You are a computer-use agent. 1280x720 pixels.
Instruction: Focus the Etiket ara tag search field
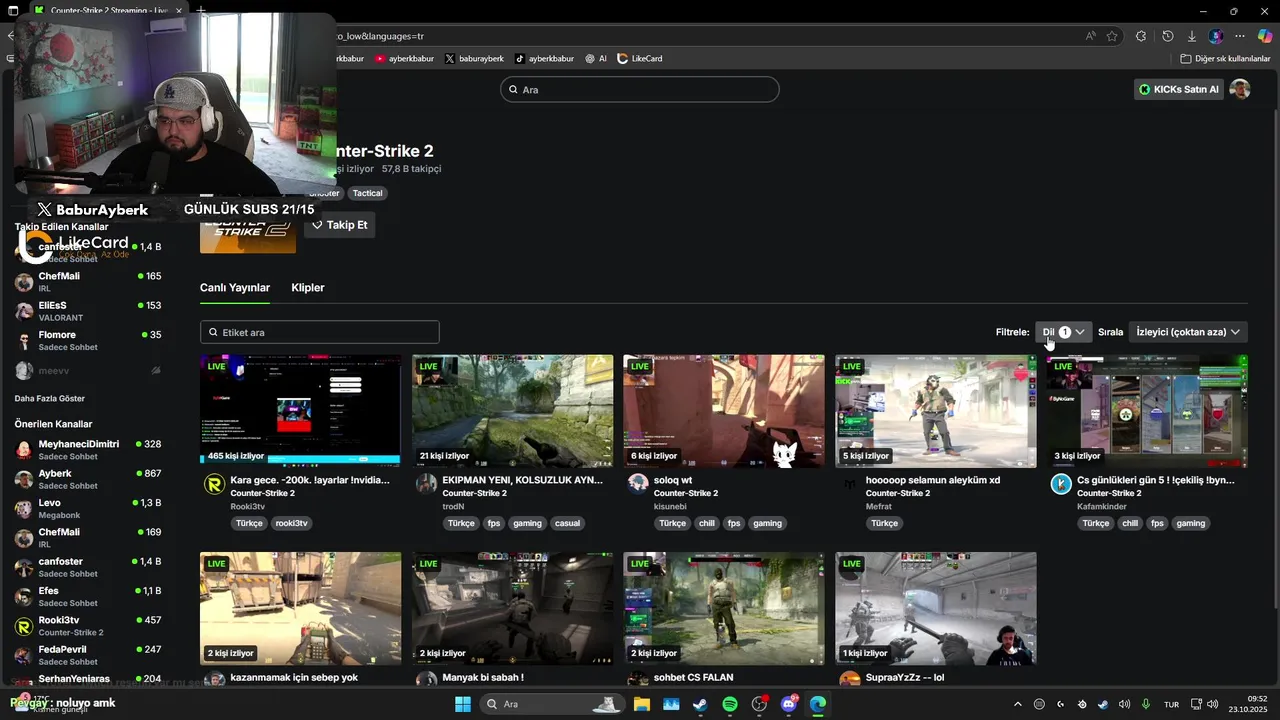click(x=320, y=332)
